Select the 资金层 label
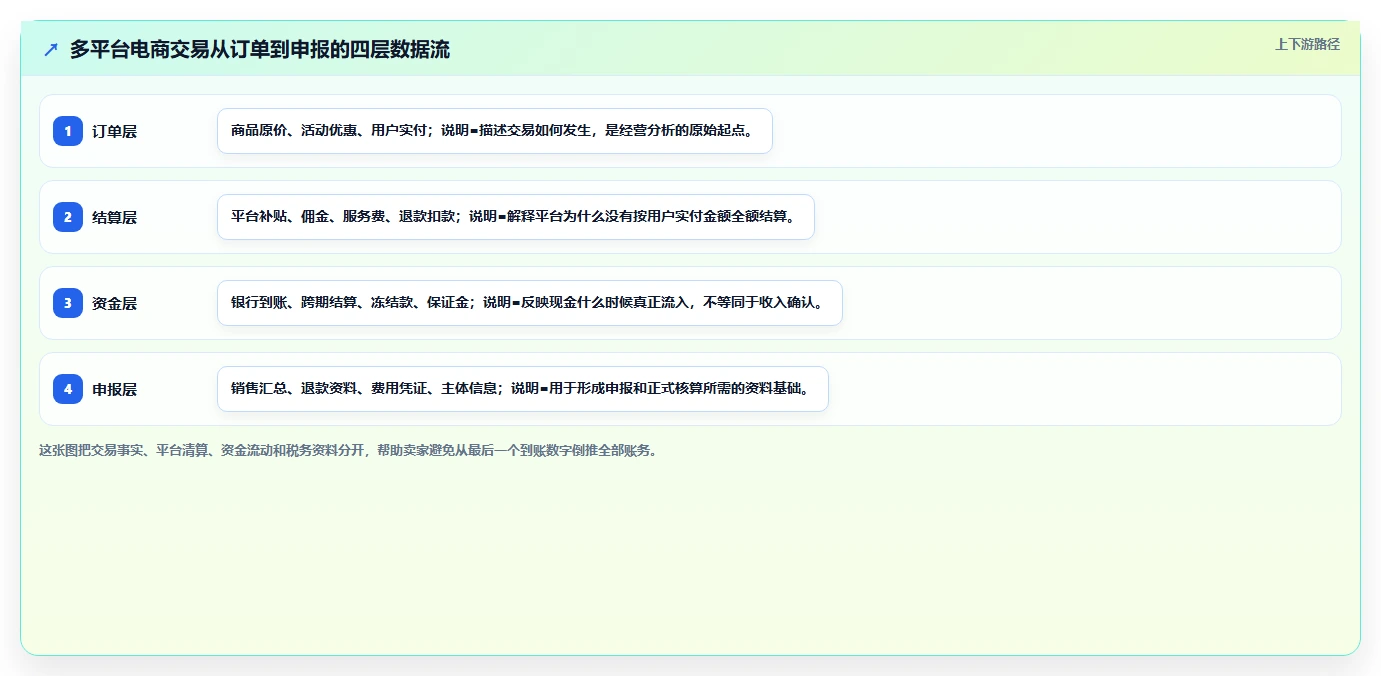Viewport: 1381px width, 676px height. pos(114,303)
